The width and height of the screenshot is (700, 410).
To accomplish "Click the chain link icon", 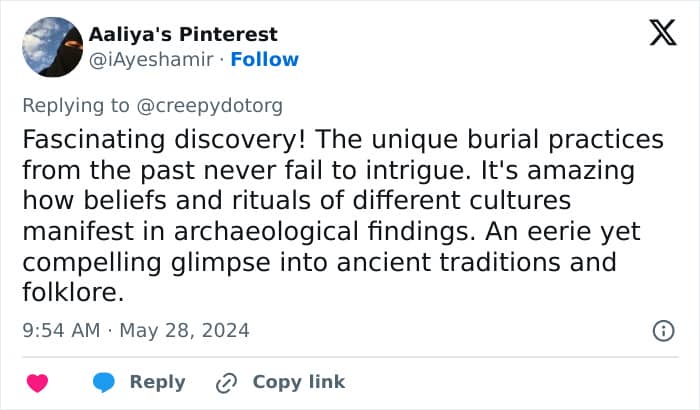I will click(226, 383).
